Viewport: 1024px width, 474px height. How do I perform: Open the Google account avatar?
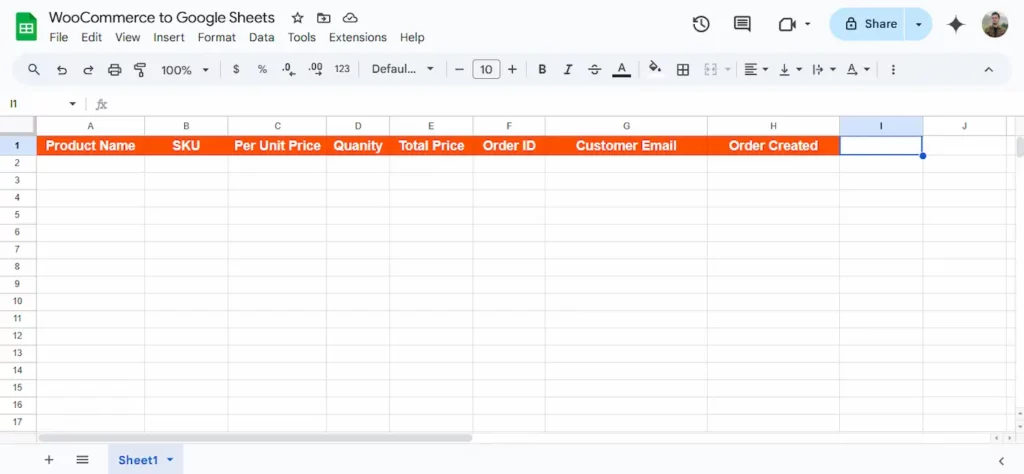[995, 24]
